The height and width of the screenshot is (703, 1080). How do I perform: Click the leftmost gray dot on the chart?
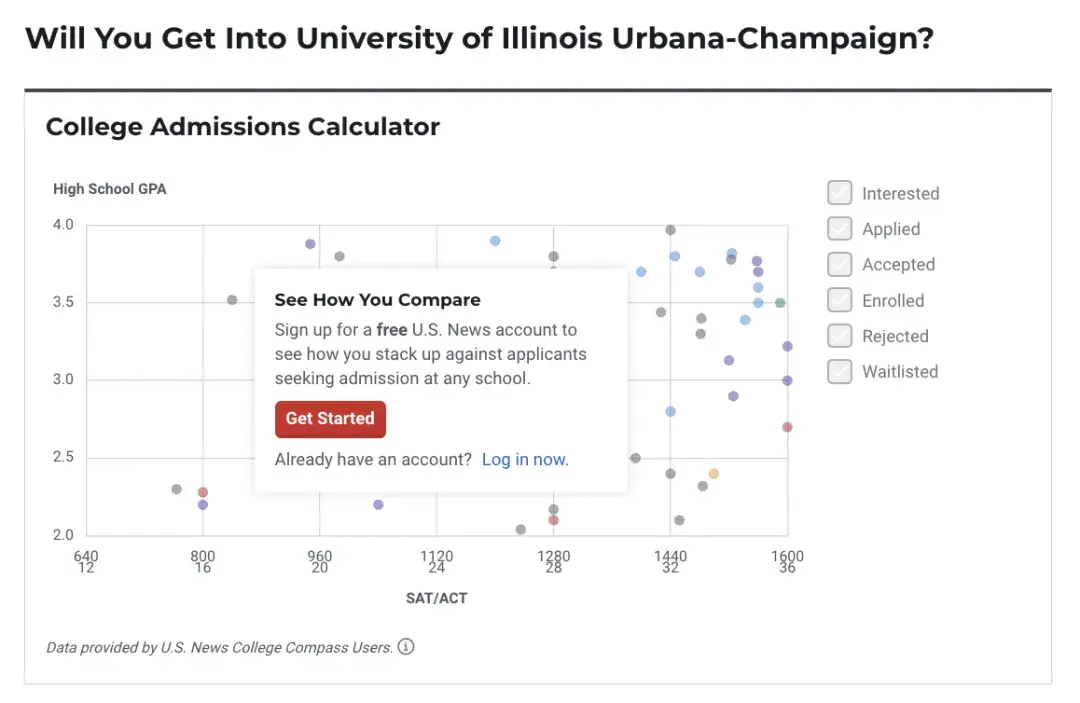click(177, 489)
